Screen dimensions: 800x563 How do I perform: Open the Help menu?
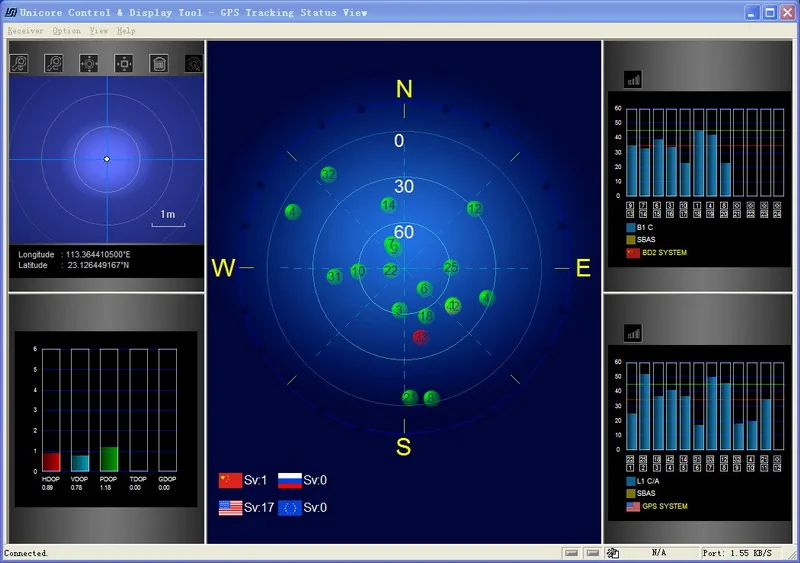pos(125,31)
